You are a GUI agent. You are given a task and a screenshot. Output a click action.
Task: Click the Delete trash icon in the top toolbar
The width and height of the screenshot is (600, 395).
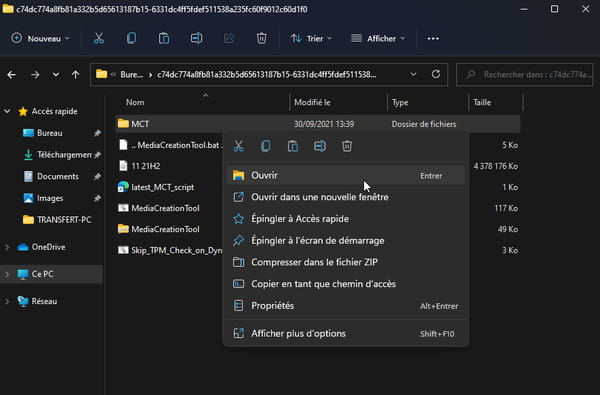pyautogui.click(x=261, y=38)
